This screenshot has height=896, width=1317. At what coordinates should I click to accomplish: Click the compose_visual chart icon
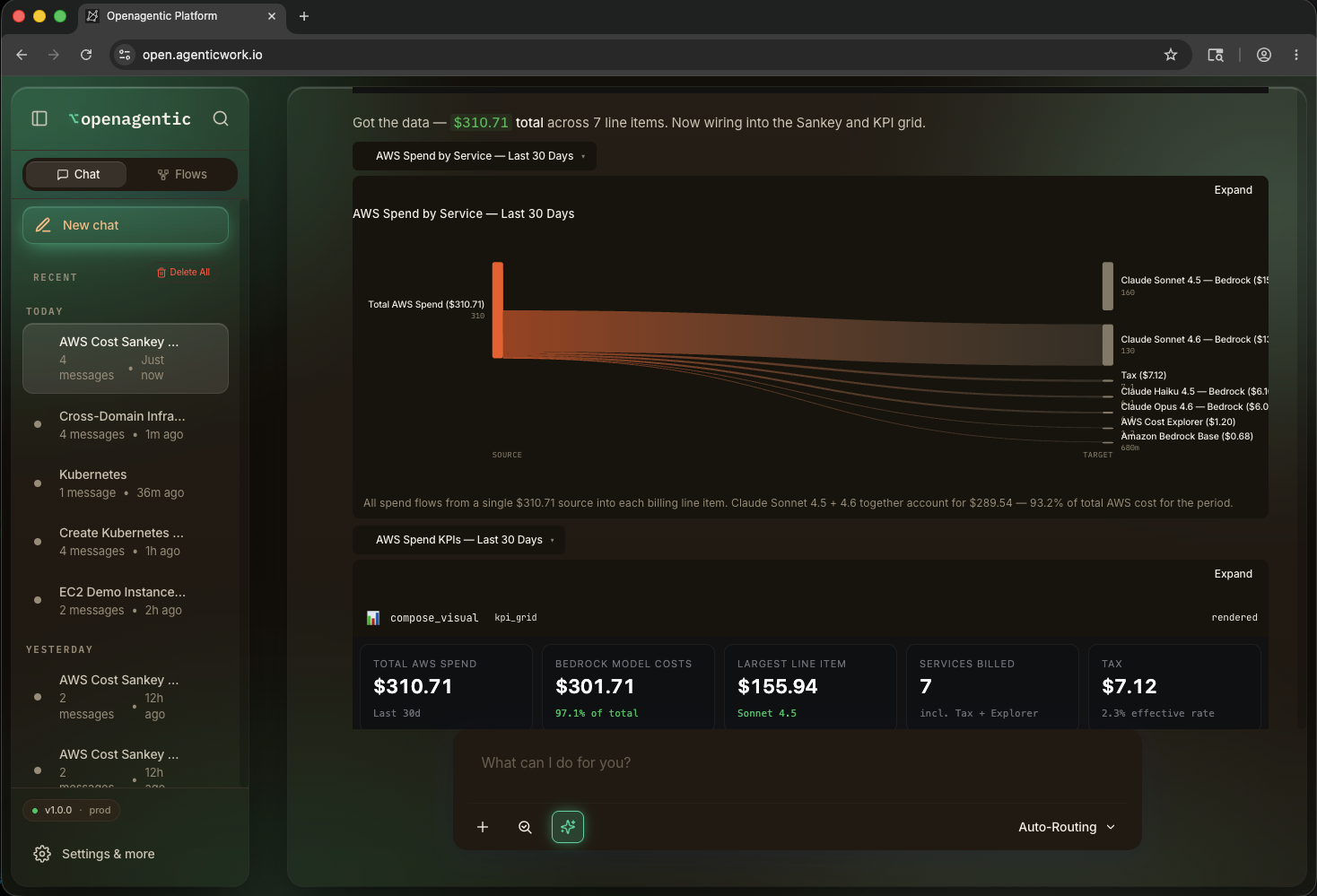click(x=373, y=618)
